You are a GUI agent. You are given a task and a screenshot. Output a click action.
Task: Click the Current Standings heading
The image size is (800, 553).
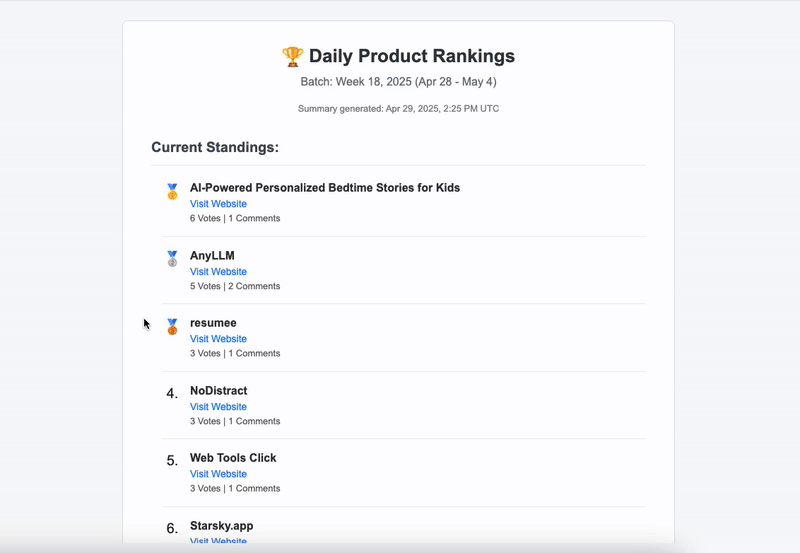[x=215, y=148]
